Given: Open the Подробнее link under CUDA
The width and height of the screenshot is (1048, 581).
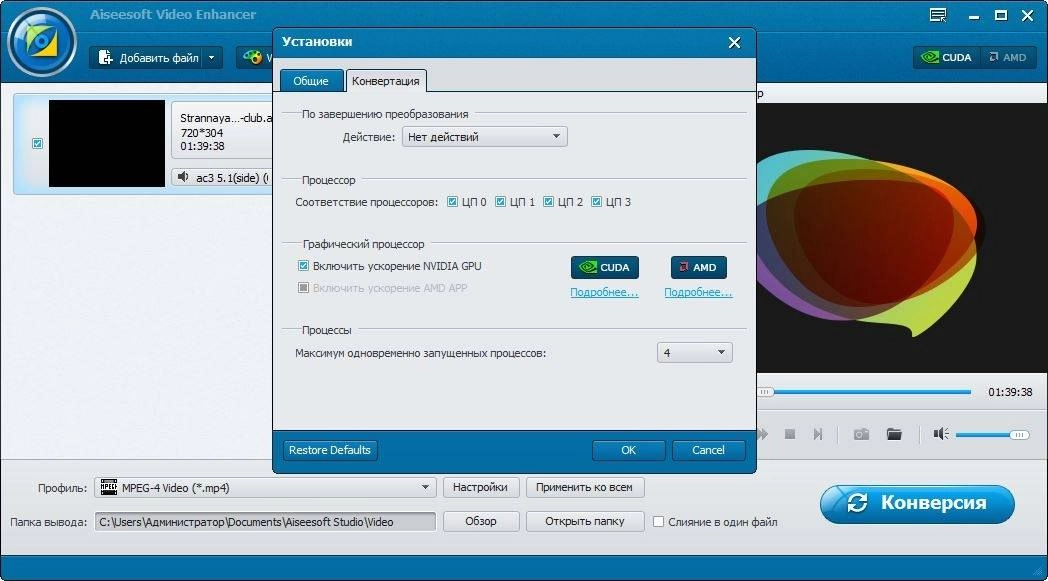Looking at the screenshot, I should point(604,292).
